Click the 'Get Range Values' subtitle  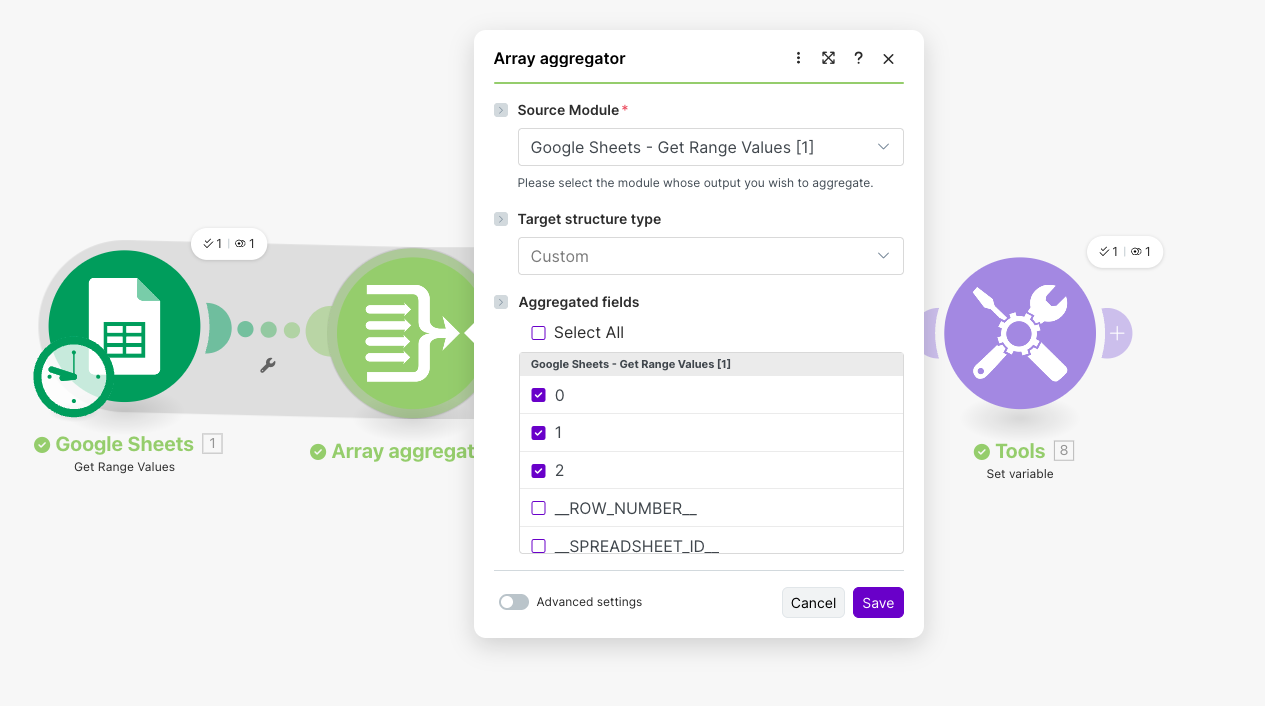(125, 467)
